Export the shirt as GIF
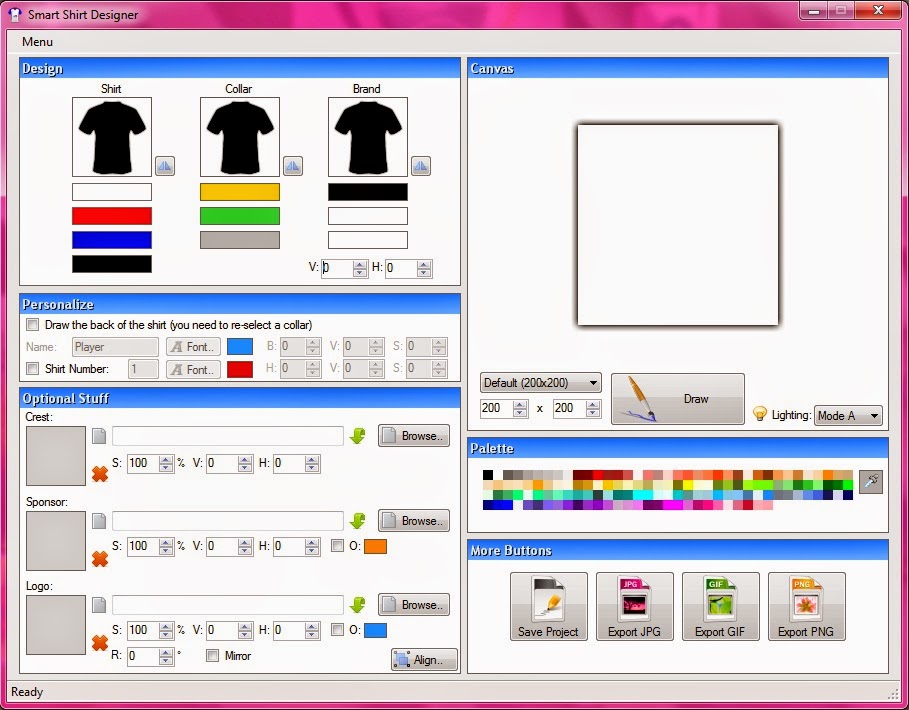 (721, 606)
